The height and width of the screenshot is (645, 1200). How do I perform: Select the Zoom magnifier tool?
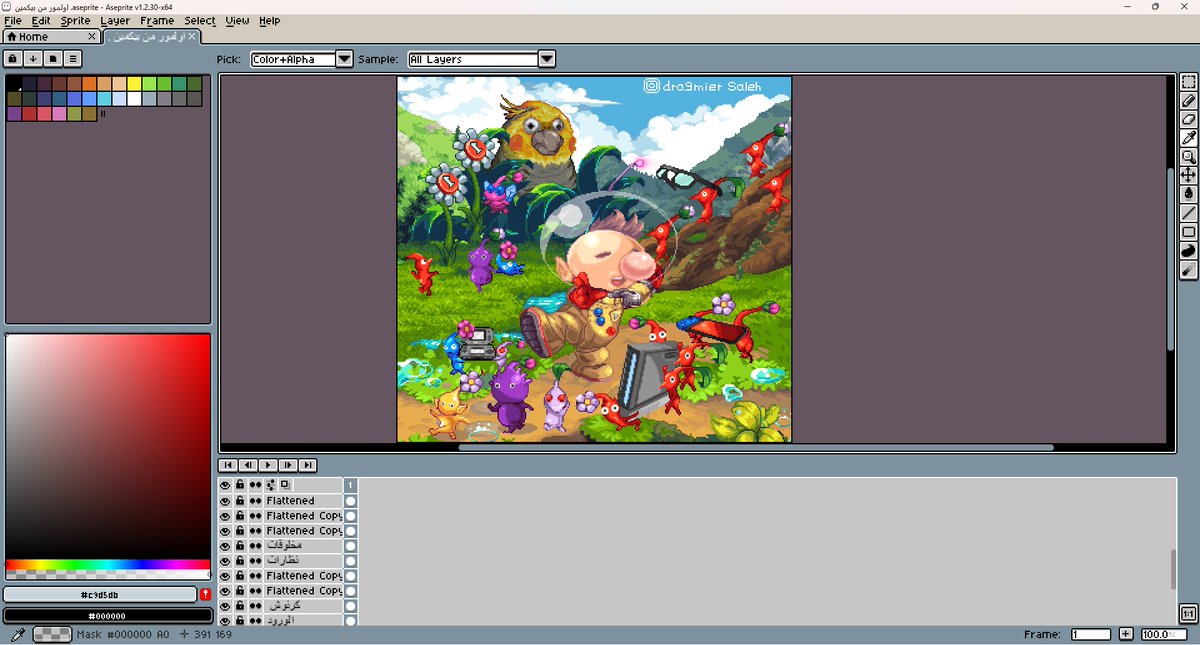pyautogui.click(x=1189, y=157)
